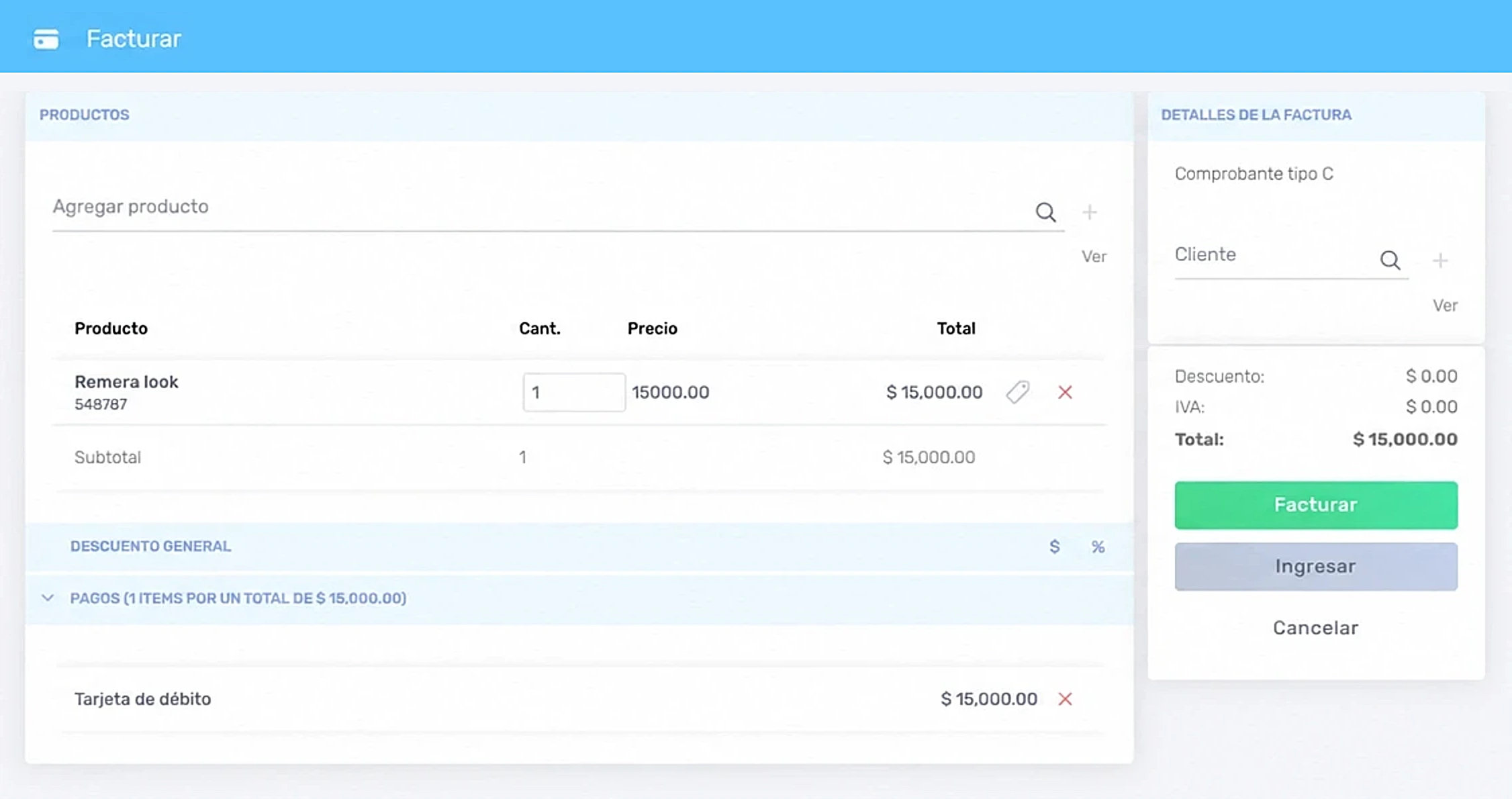The width and height of the screenshot is (1512, 799).
Task: Click the credit card icon beside Facturar
Action: 46,39
